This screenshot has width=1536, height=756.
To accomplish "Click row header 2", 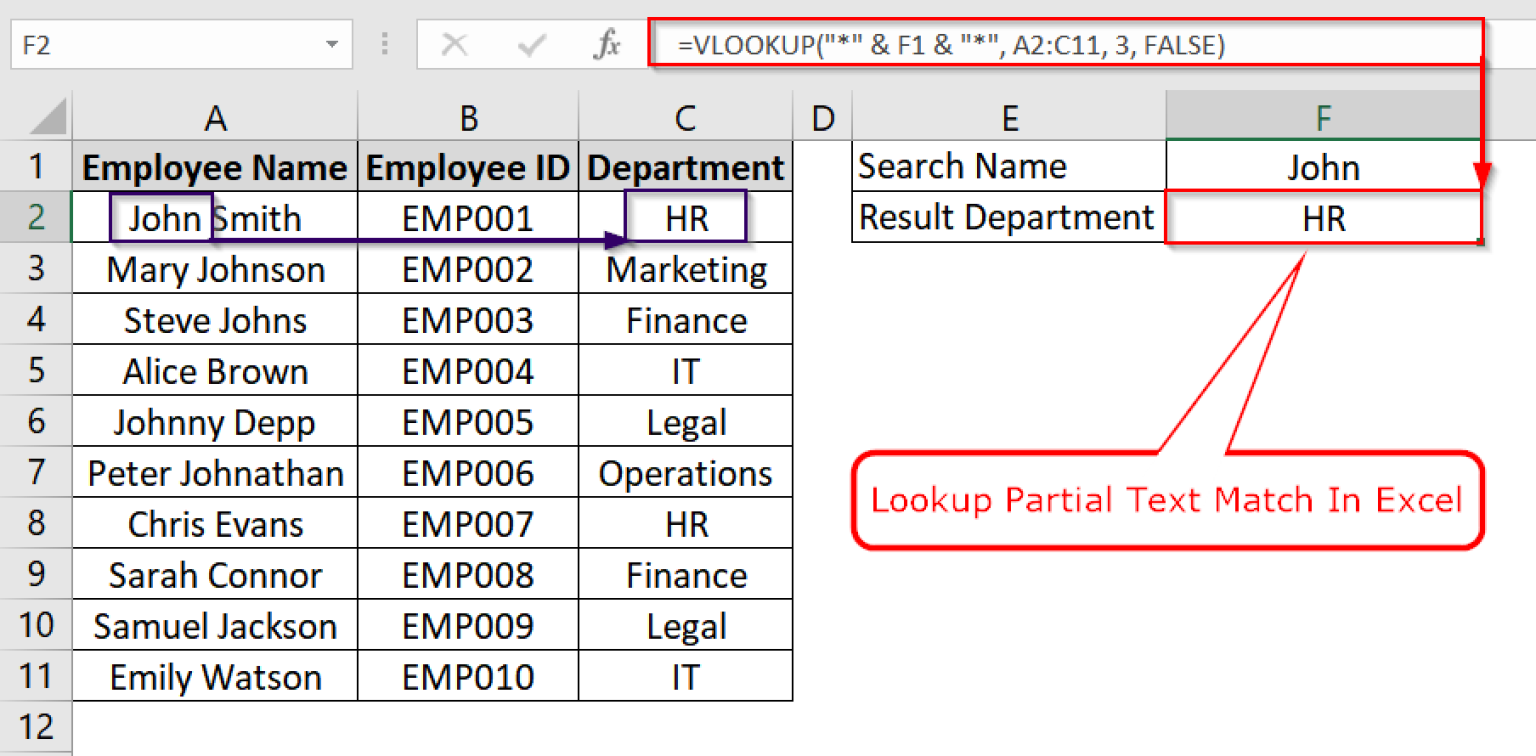I will tap(37, 217).
